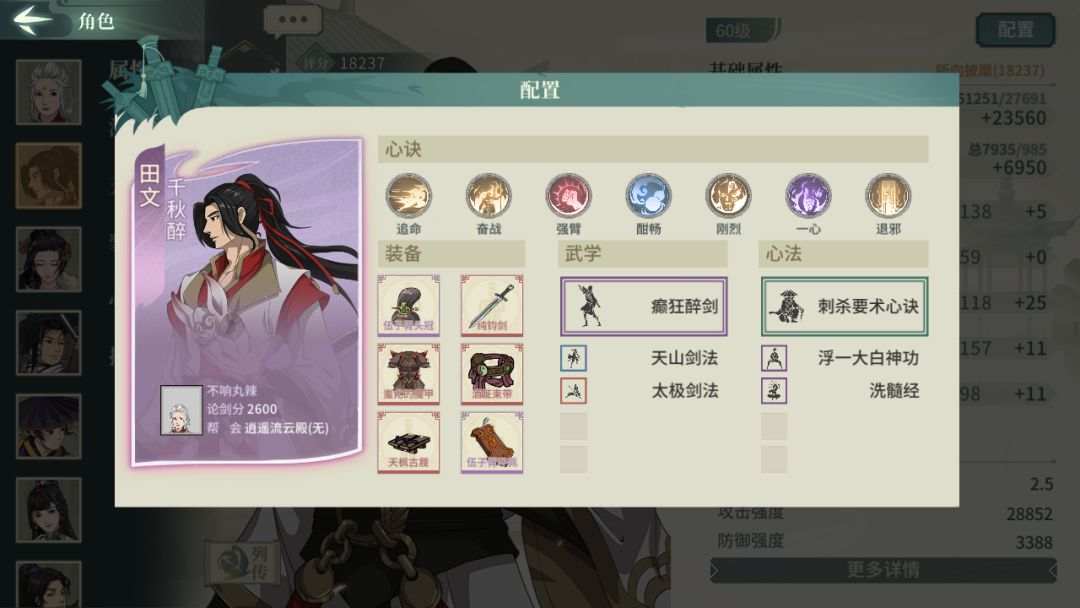Open the helmet equipment slot
This screenshot has height=608, width=1080.
[x=408, y=305]
